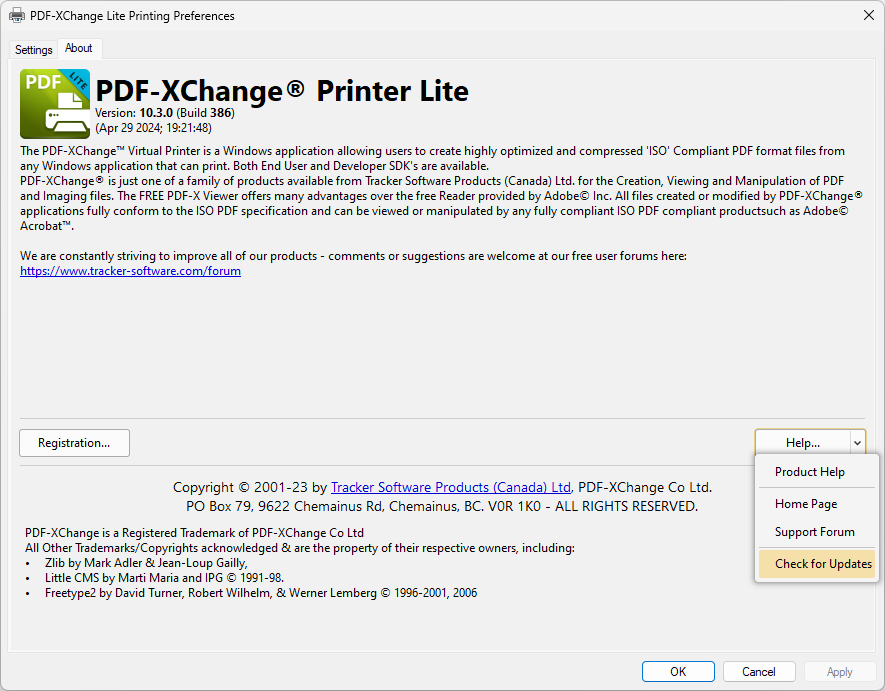The width and height of the screenshot is (885, 691).
Task: Switch to the Settings tab
Action: tap(33, 50)
